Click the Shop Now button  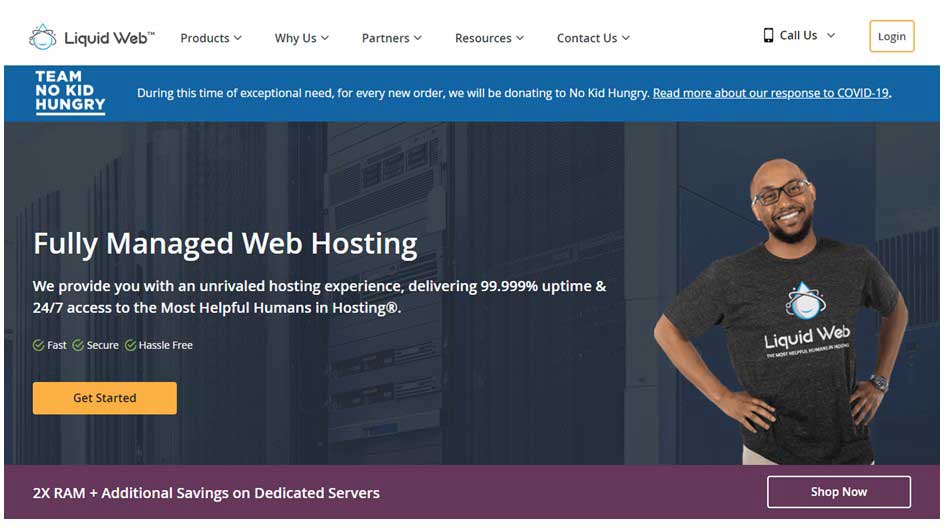[x=839, y=492]
